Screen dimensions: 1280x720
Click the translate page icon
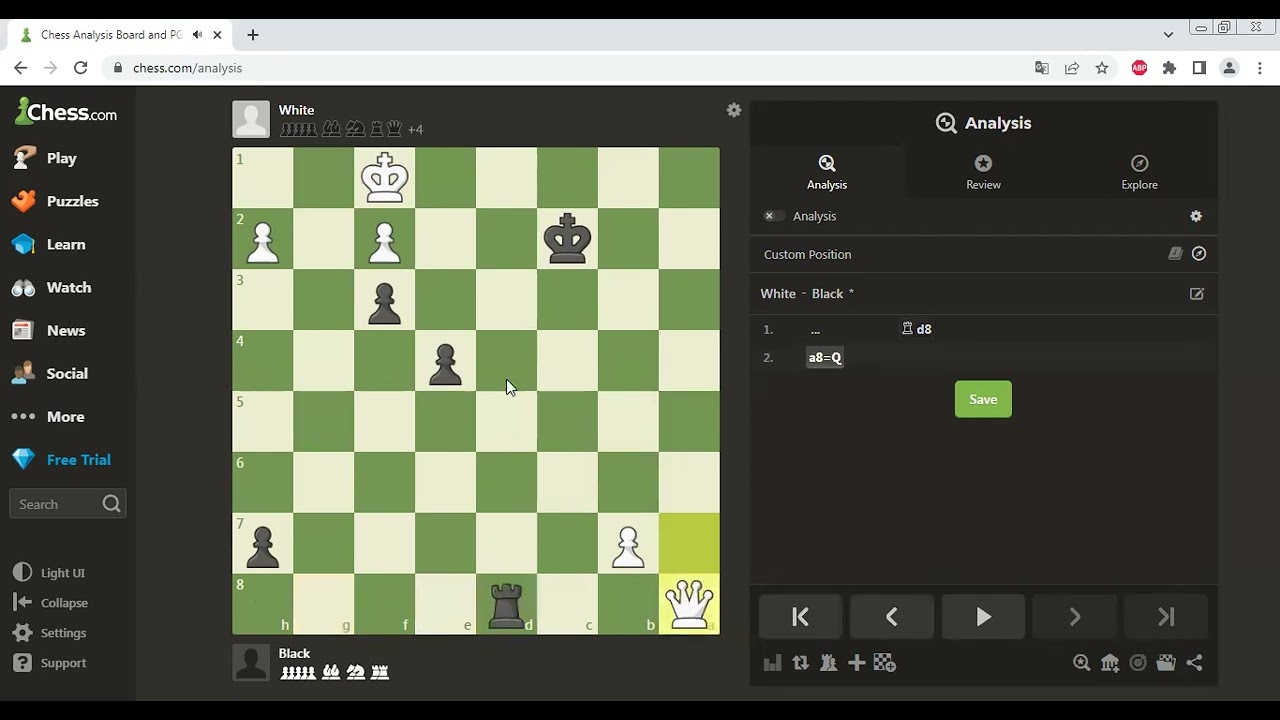coord(1042,68)
